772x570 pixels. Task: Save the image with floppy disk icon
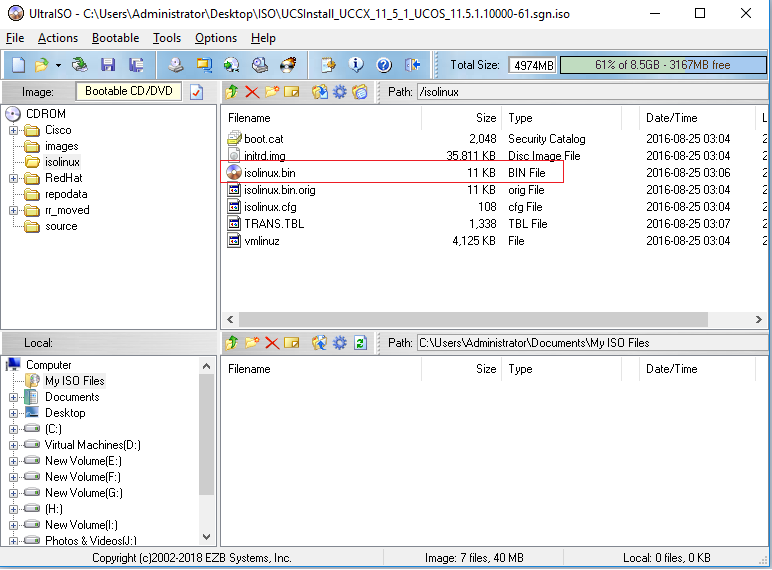coord(107,65)
